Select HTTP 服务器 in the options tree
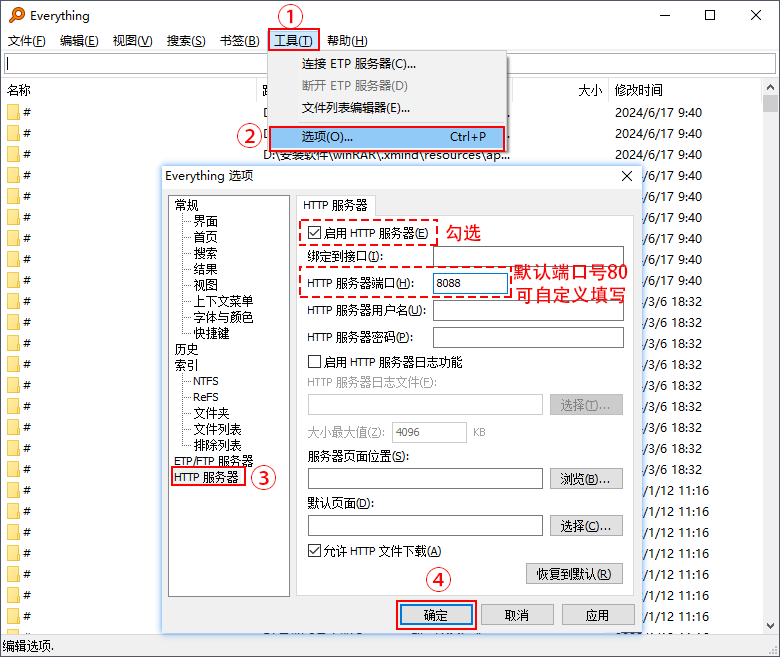This screenshot has height=657, width=780. [x=207, y=477]
